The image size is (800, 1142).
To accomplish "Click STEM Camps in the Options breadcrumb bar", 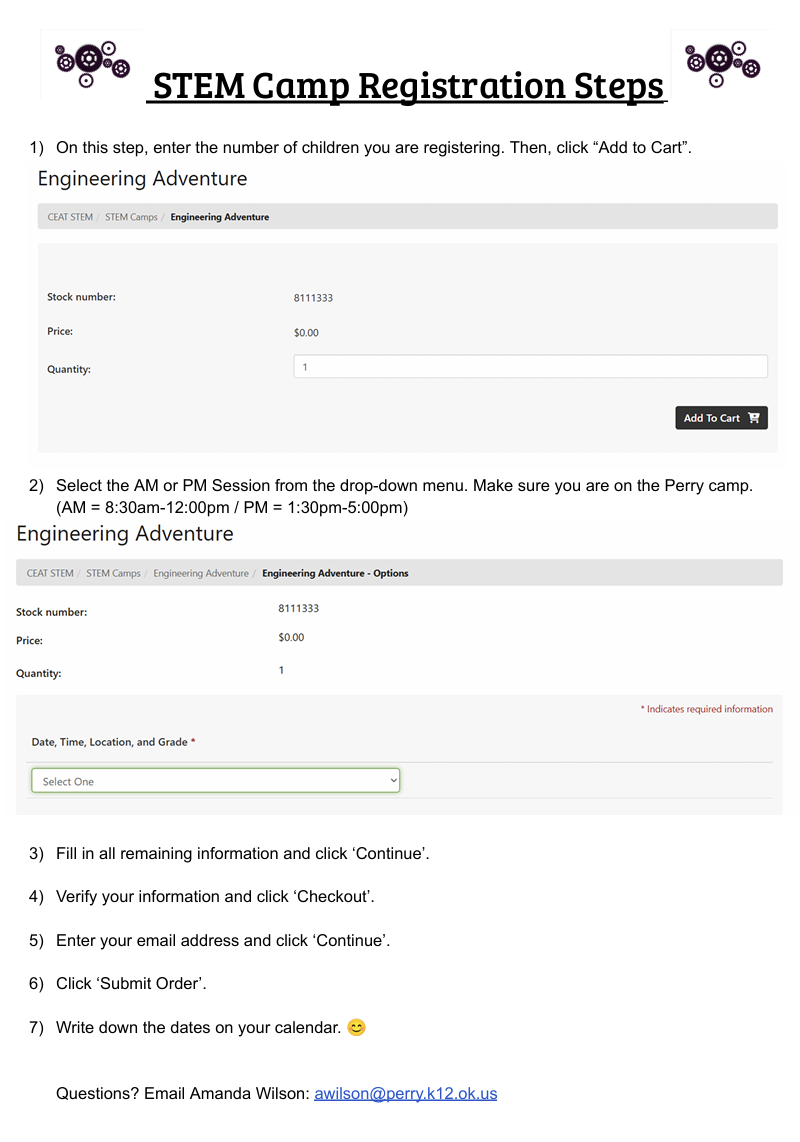I will coord(113,573).
